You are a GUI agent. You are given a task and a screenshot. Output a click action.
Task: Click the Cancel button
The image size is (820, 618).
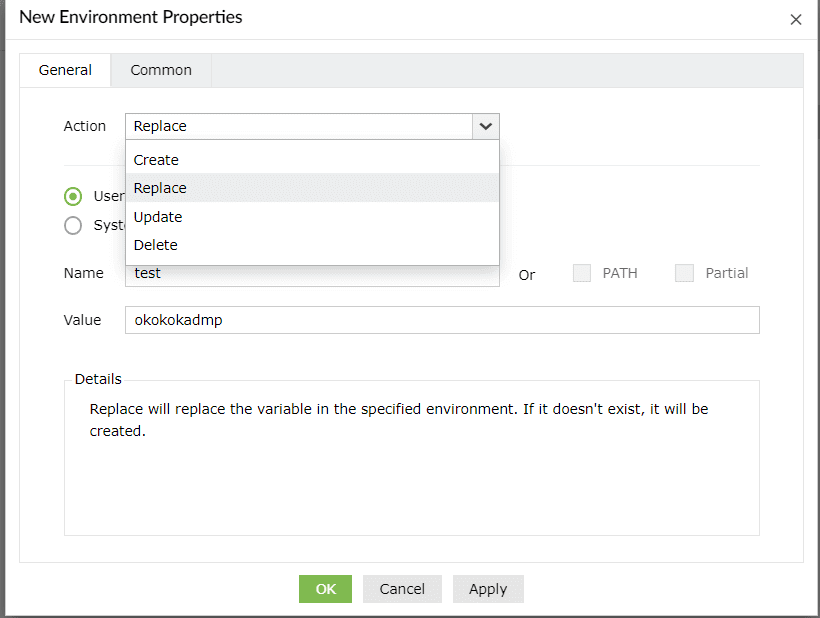[x=402, y=589]
